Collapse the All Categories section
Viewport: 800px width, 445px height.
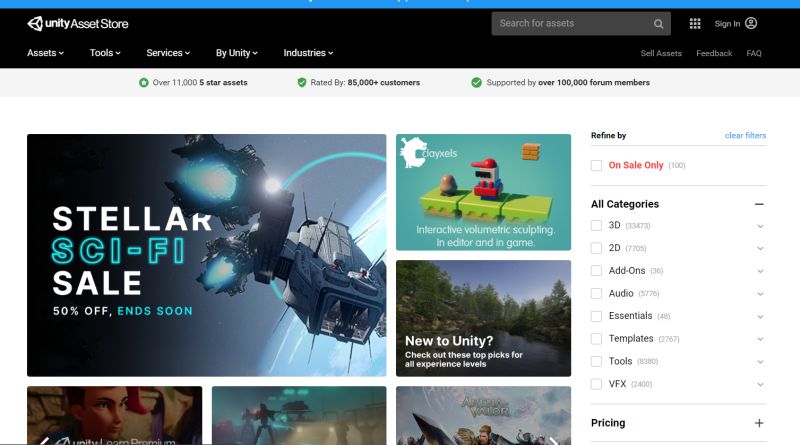point(759,204)
